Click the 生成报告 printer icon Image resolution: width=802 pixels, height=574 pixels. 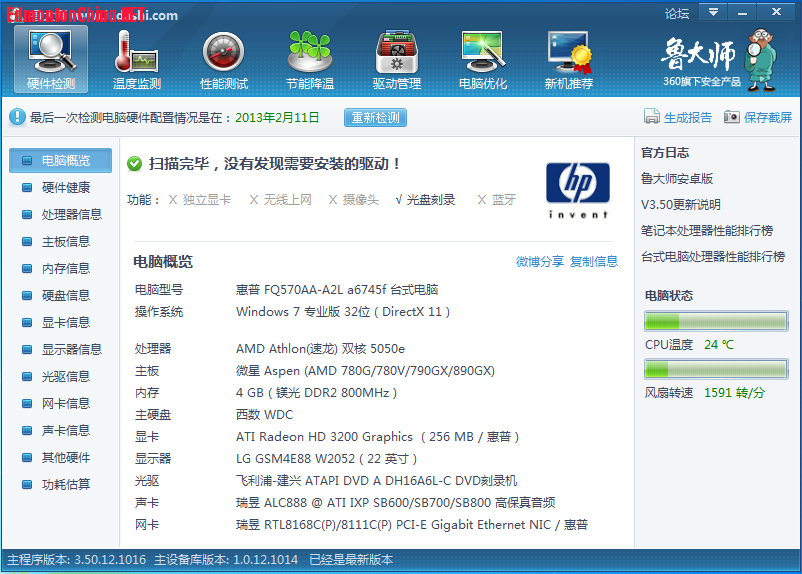coord(652,117)
